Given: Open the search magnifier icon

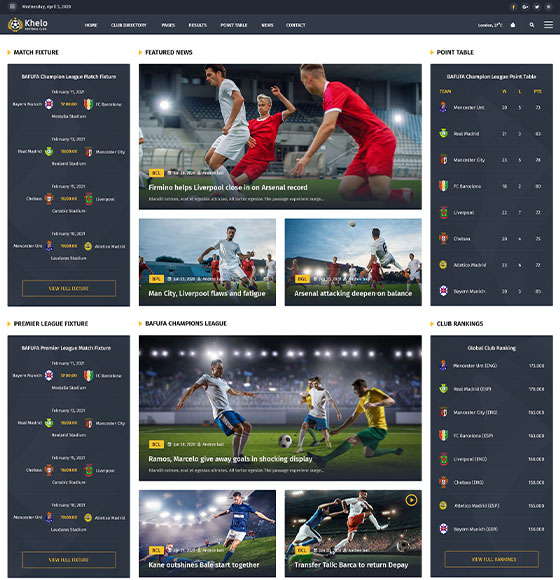Looking at the screenshot, I should click(532, 25).
